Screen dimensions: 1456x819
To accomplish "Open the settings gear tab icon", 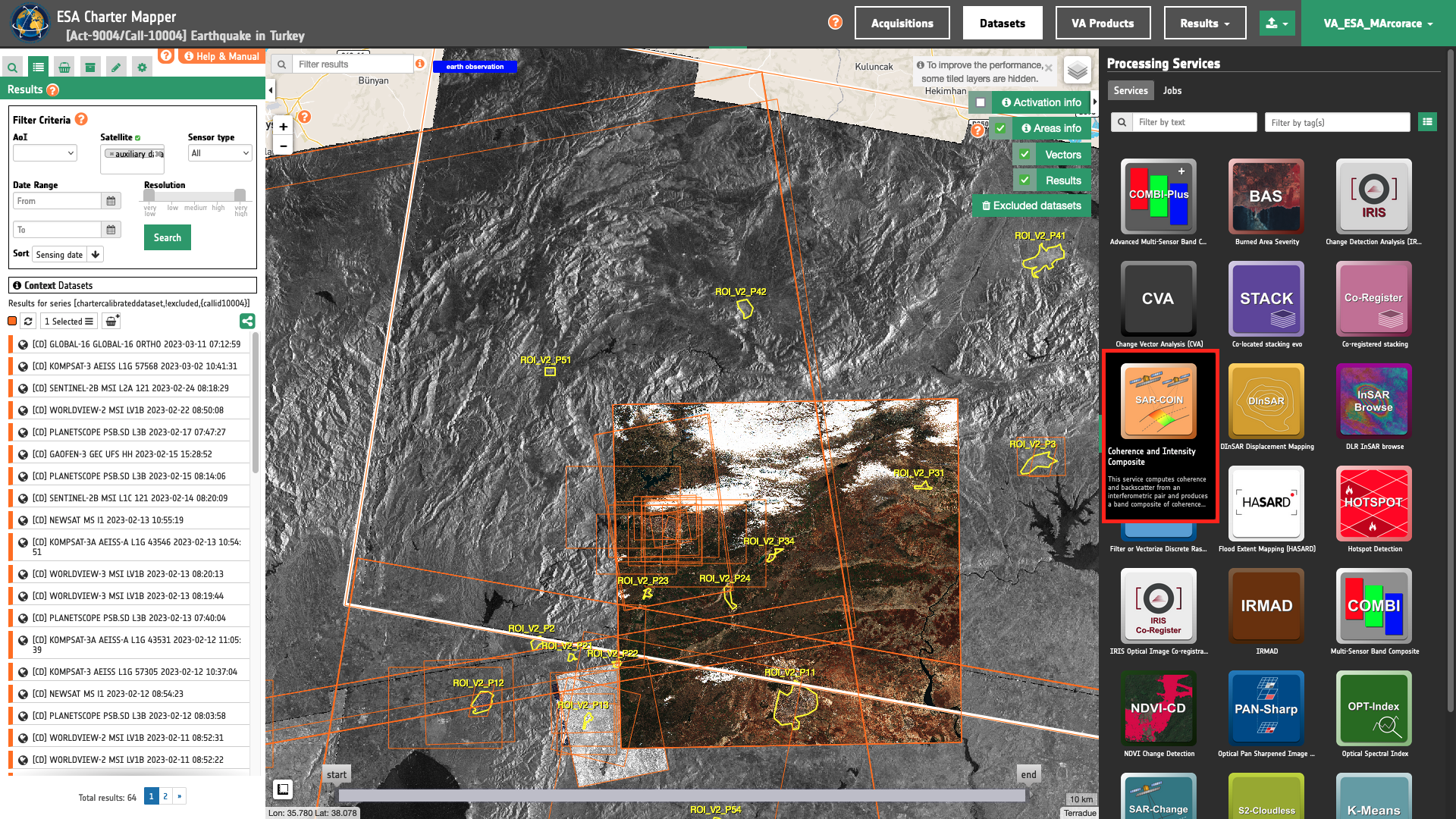I will (142, 67).
